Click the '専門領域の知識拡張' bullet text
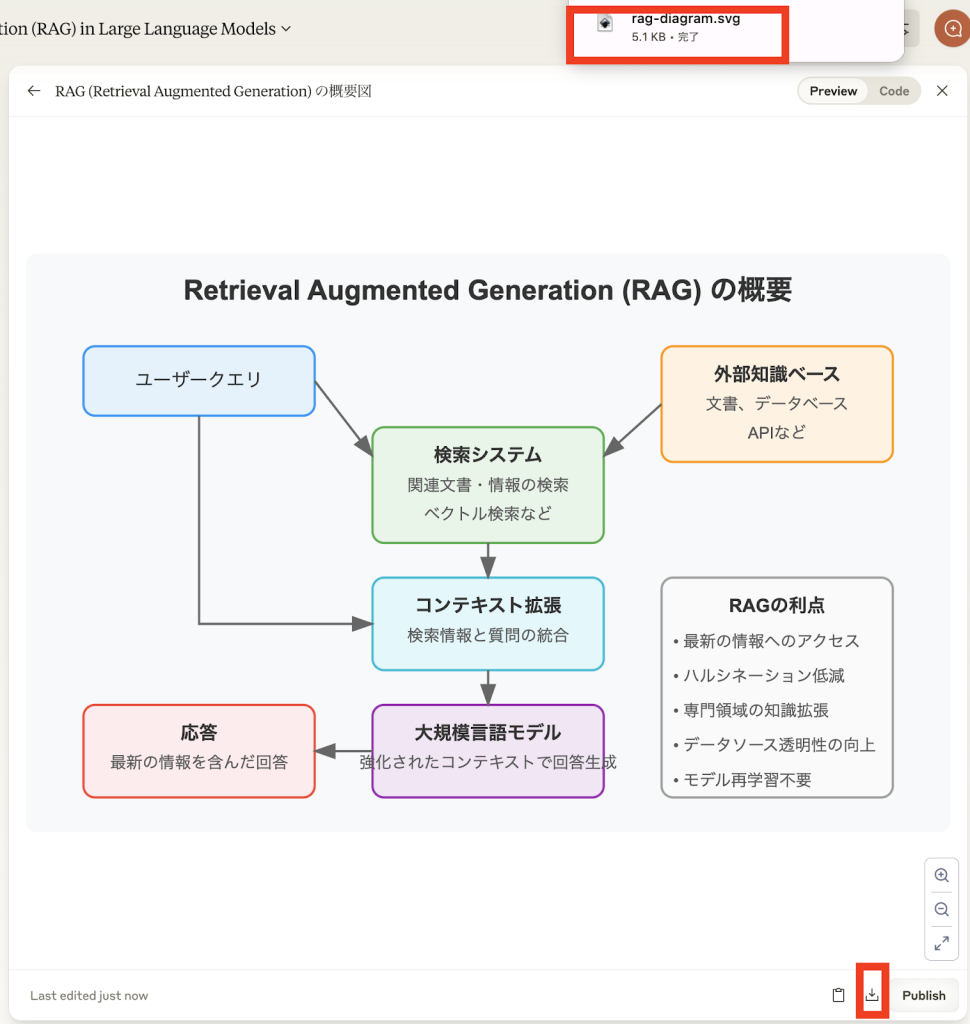This screenshot has width=970, height=1024. (755, 710)
